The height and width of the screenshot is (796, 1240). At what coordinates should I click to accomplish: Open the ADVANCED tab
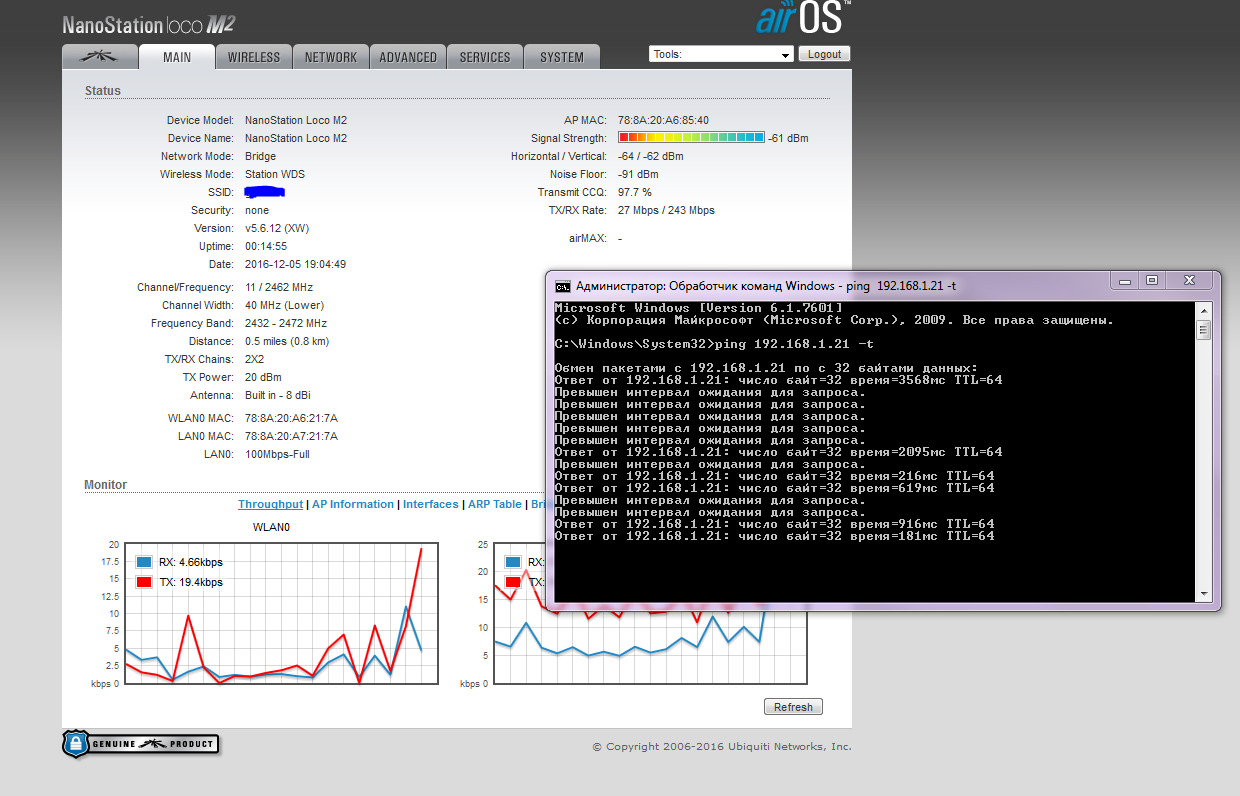click(x=408, y=57)
